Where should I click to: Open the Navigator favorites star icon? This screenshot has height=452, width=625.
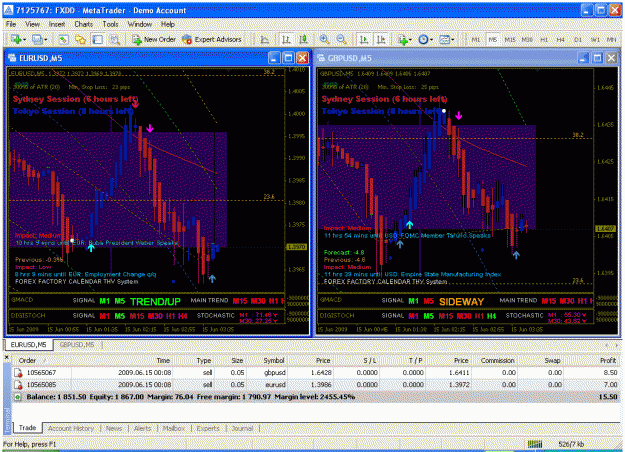click(81, 39)
